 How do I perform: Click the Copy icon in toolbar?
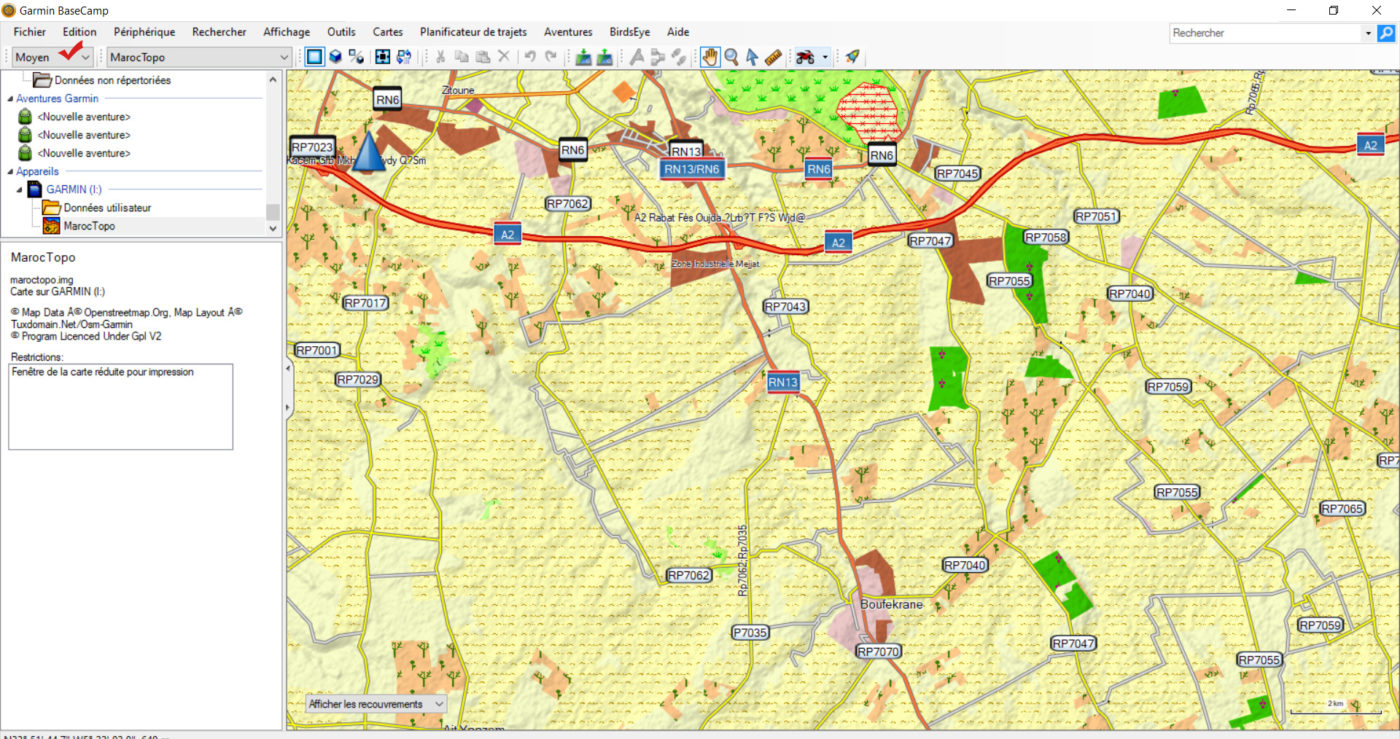pyautogui.click(x=461, y=57)
